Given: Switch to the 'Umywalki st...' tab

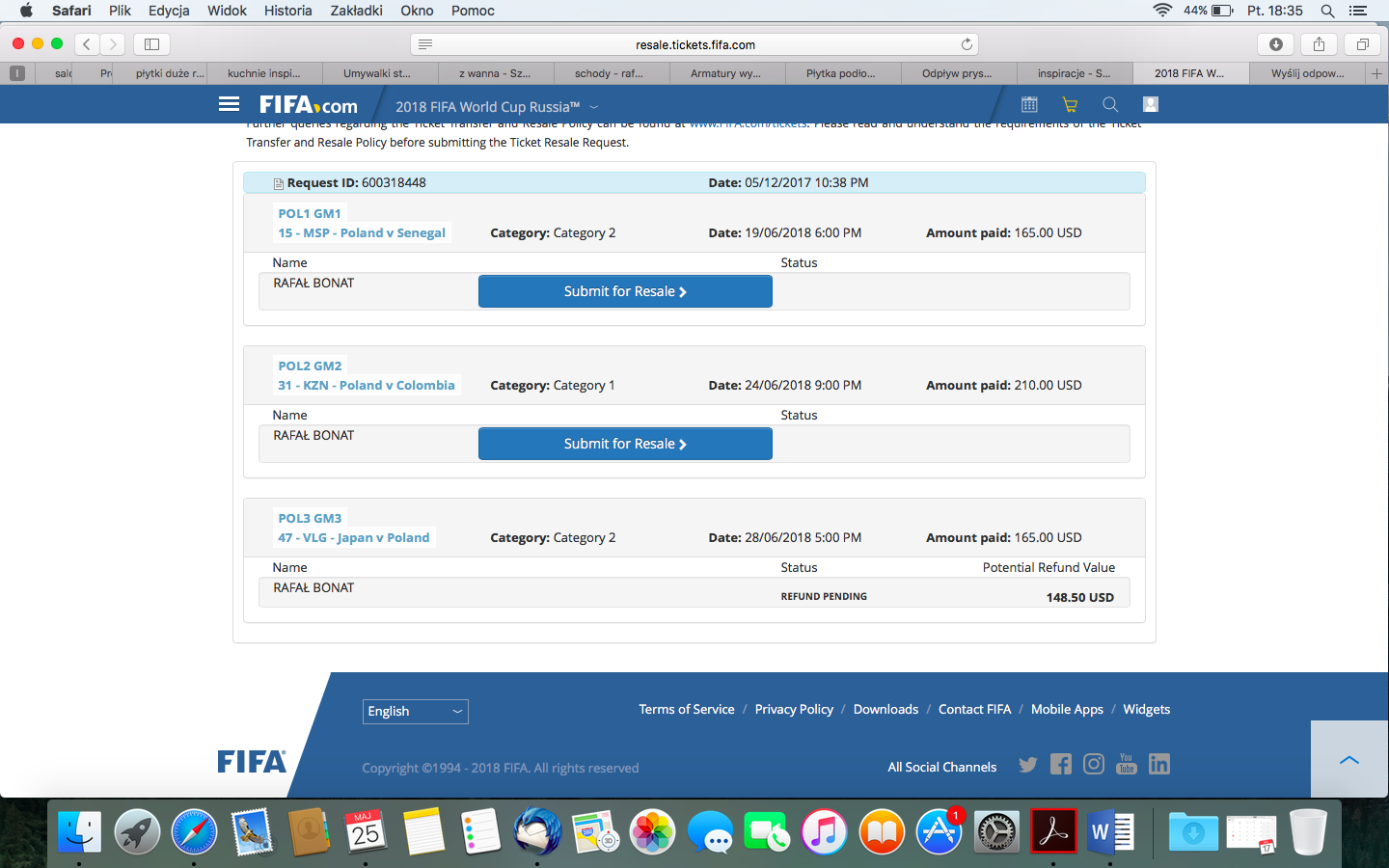Looking at the screenshot, I should pos(380,73).
